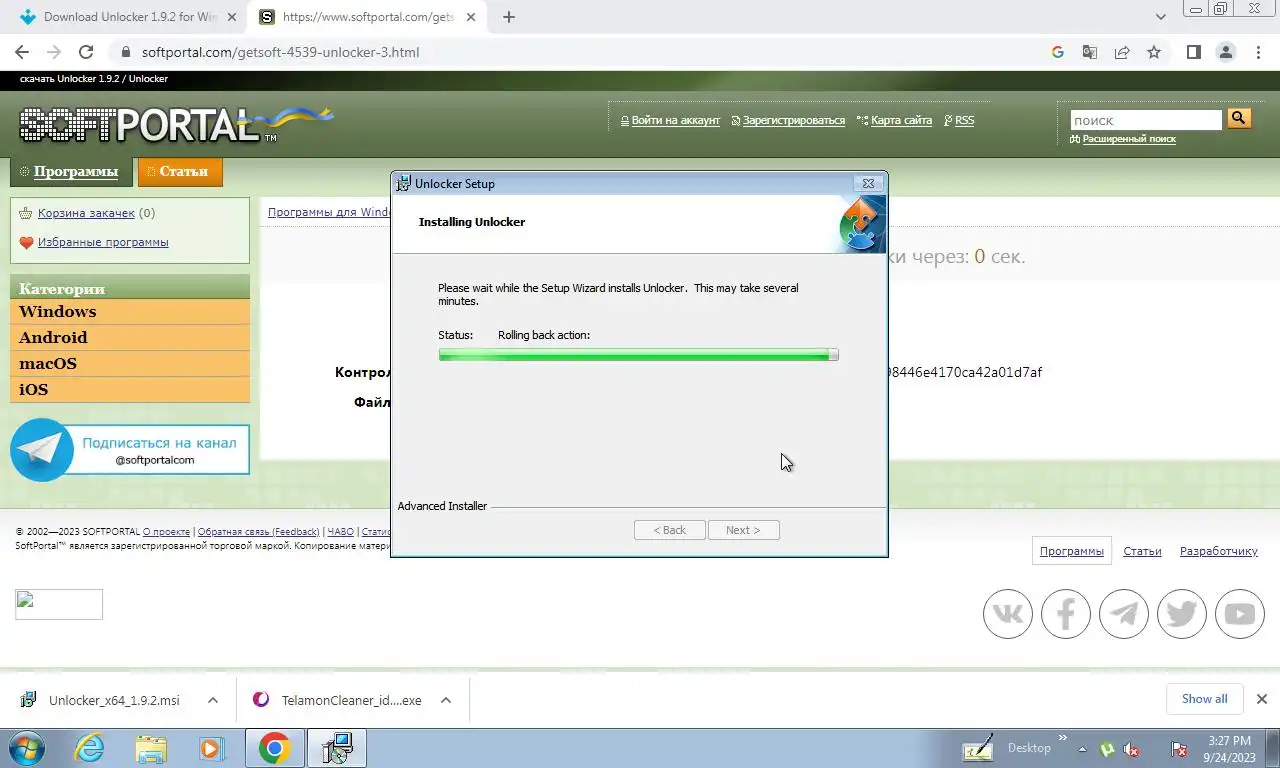
Task: Open the Chrome profile avatar
Action: point(1225,52)
